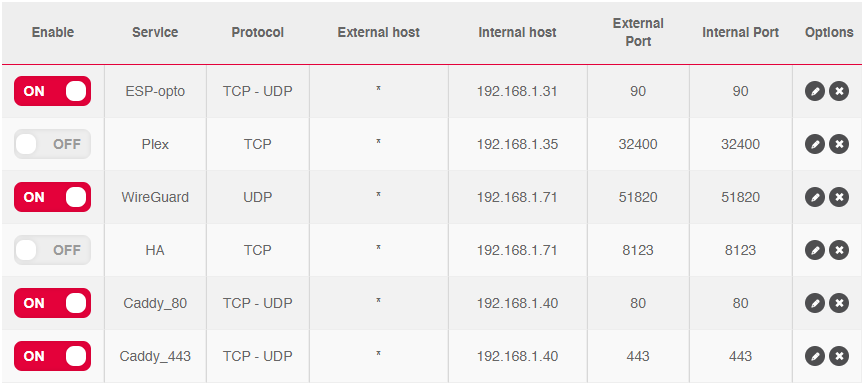Edit the HA service rule
The image size is (866, 390).
[815, 250]
